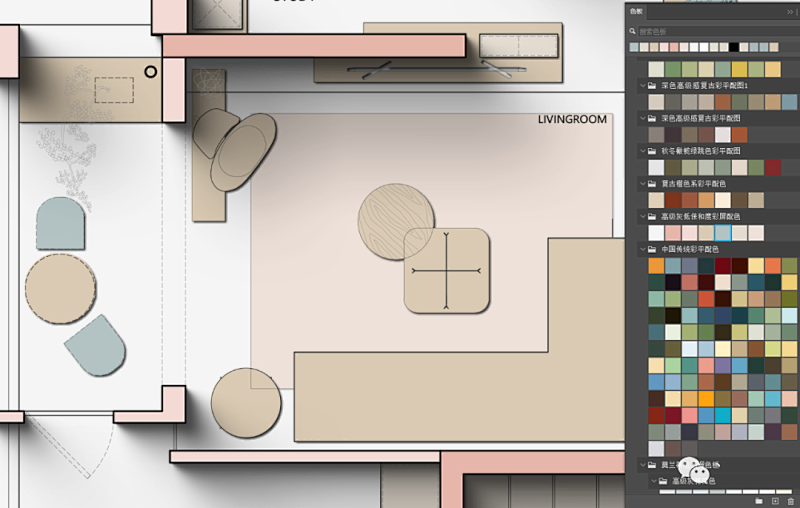Click the search magnifier icon in Swatches panel

[x=632, y=32]
